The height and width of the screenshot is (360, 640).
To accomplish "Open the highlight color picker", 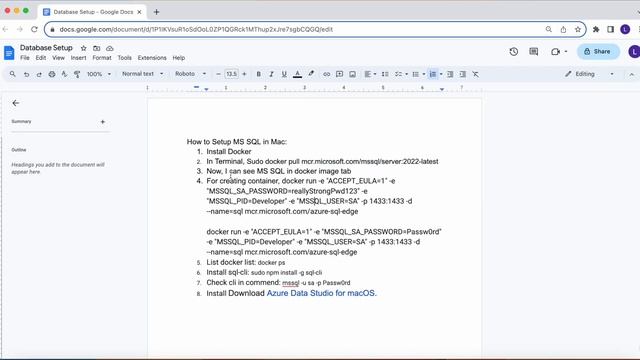I will tap(311, 74).
